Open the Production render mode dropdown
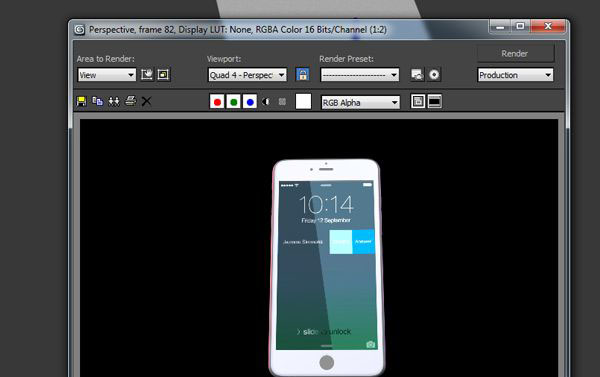The width and height of the screenshot is (600, 377). (515, 75)
